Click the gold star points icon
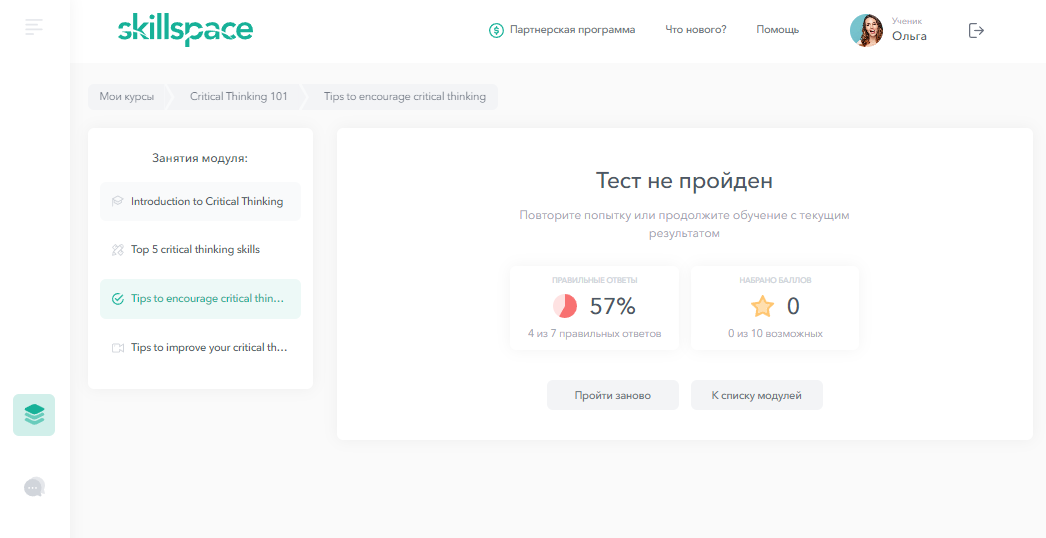This screenshot has height=538, width=1046. (x=762, y=306)
